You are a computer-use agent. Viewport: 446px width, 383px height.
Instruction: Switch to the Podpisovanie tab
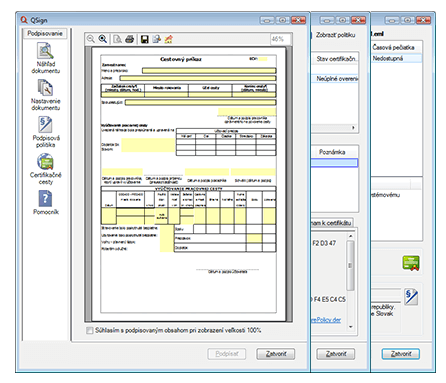(45, 33)
